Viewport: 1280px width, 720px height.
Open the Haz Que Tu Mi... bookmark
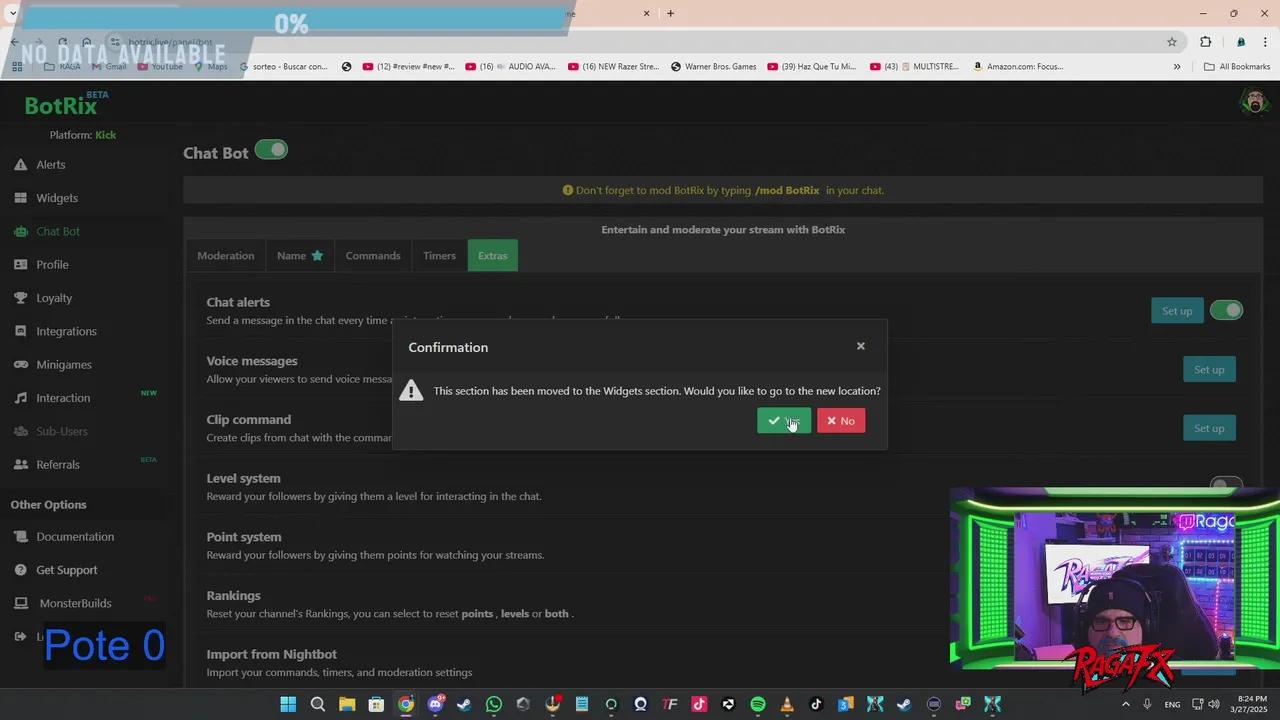tap(812, 67)
